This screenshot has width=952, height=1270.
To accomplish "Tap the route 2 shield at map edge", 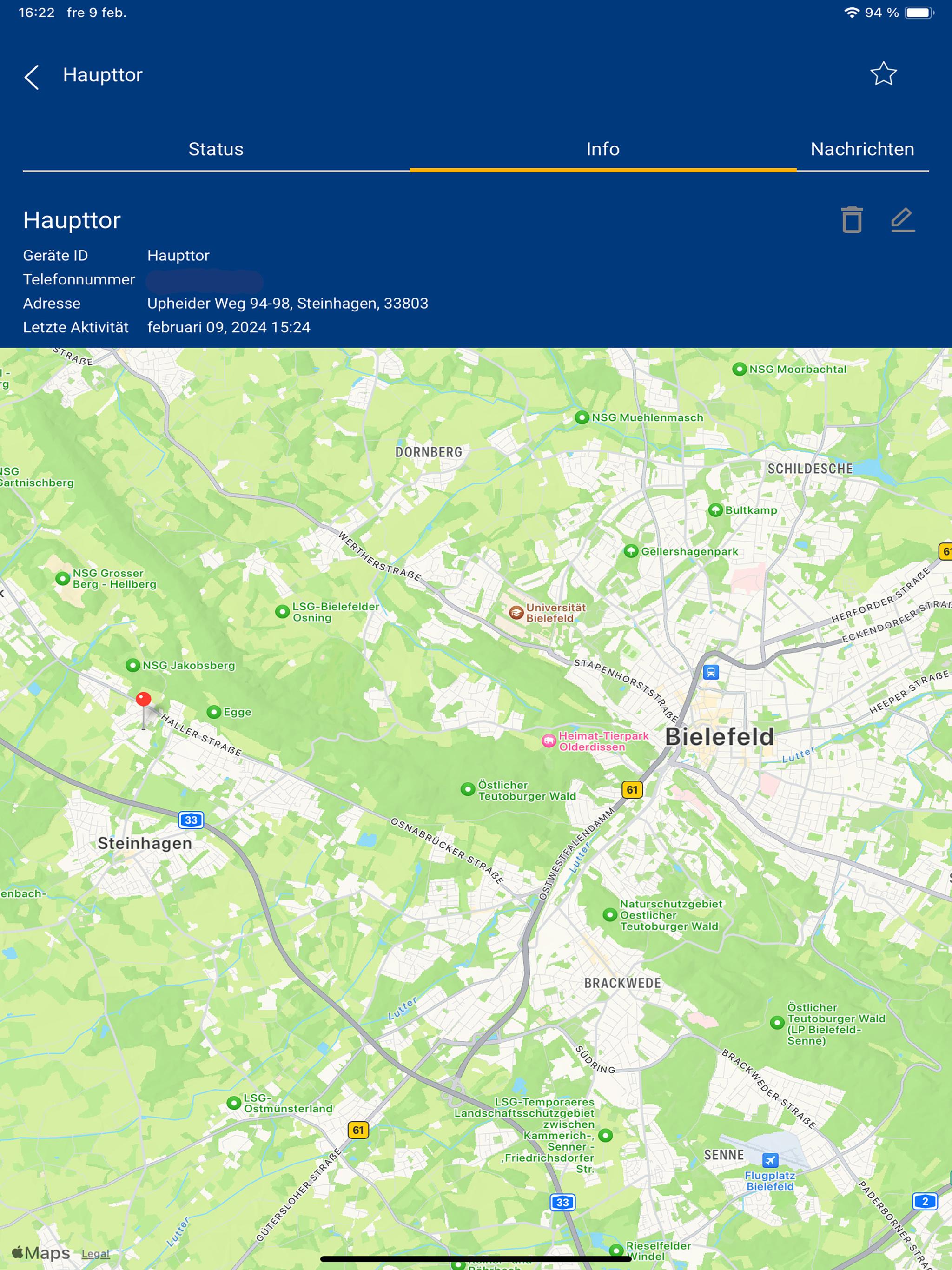I will [x=925, y=1201].
